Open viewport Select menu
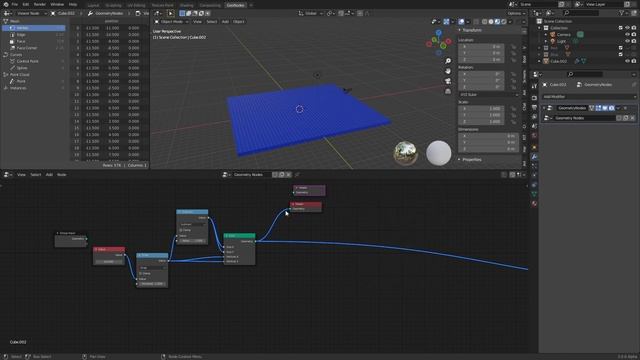Screen dimensions: 640x360 click(211, 21)
